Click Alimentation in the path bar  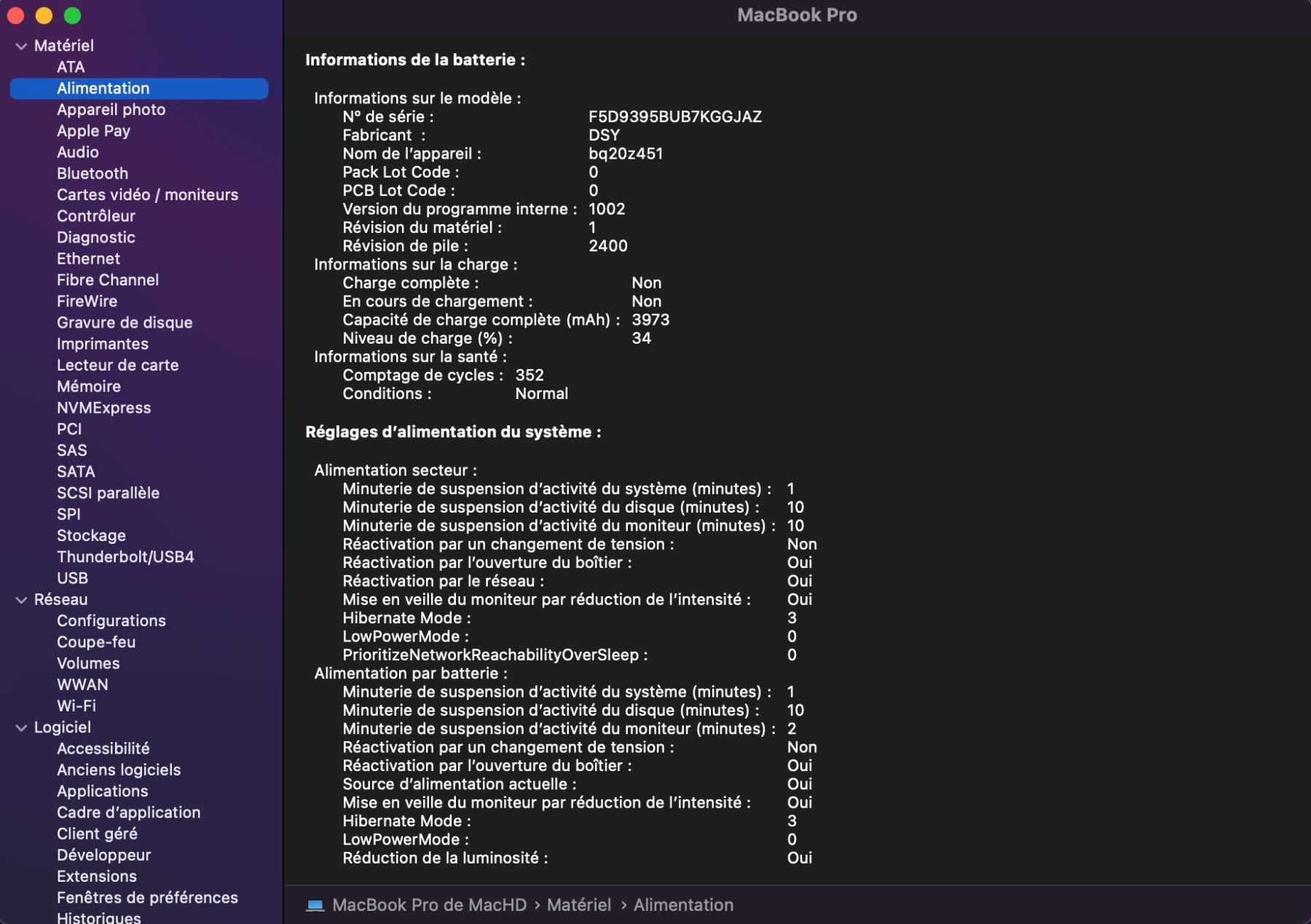click(x=683, y=905)
